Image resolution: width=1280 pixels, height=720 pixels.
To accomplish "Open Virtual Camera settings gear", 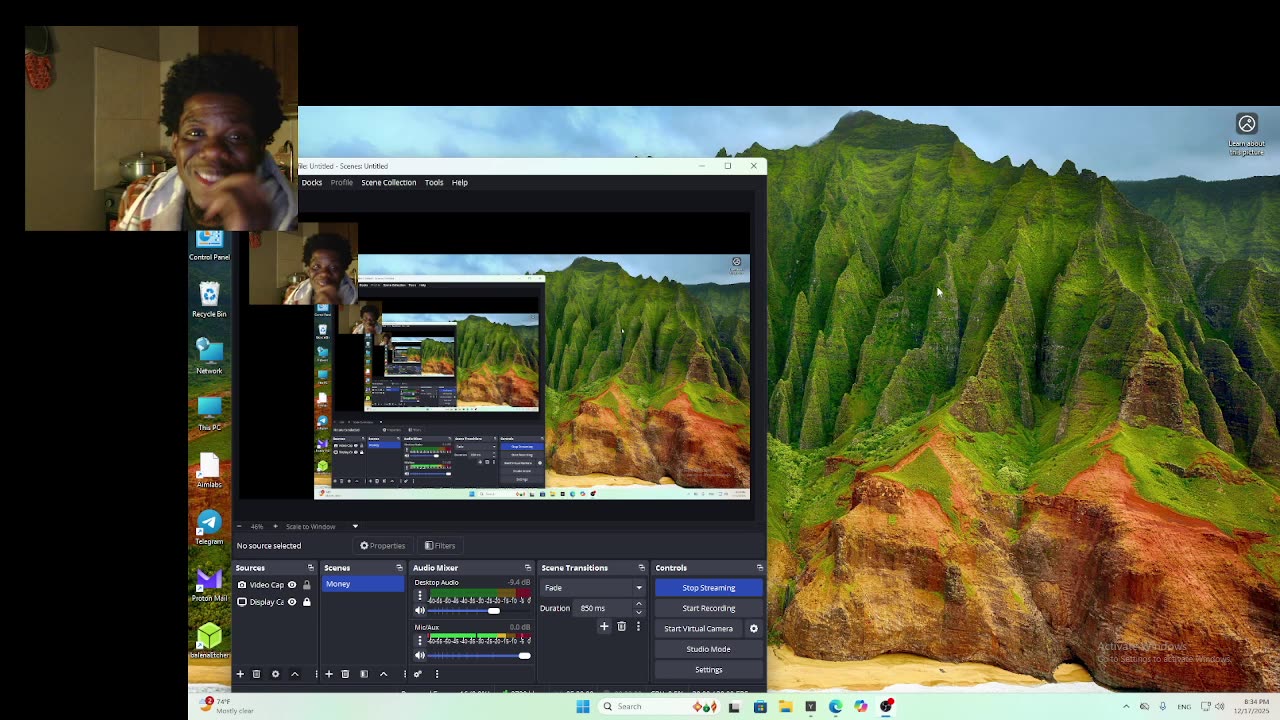I will 754,629.
